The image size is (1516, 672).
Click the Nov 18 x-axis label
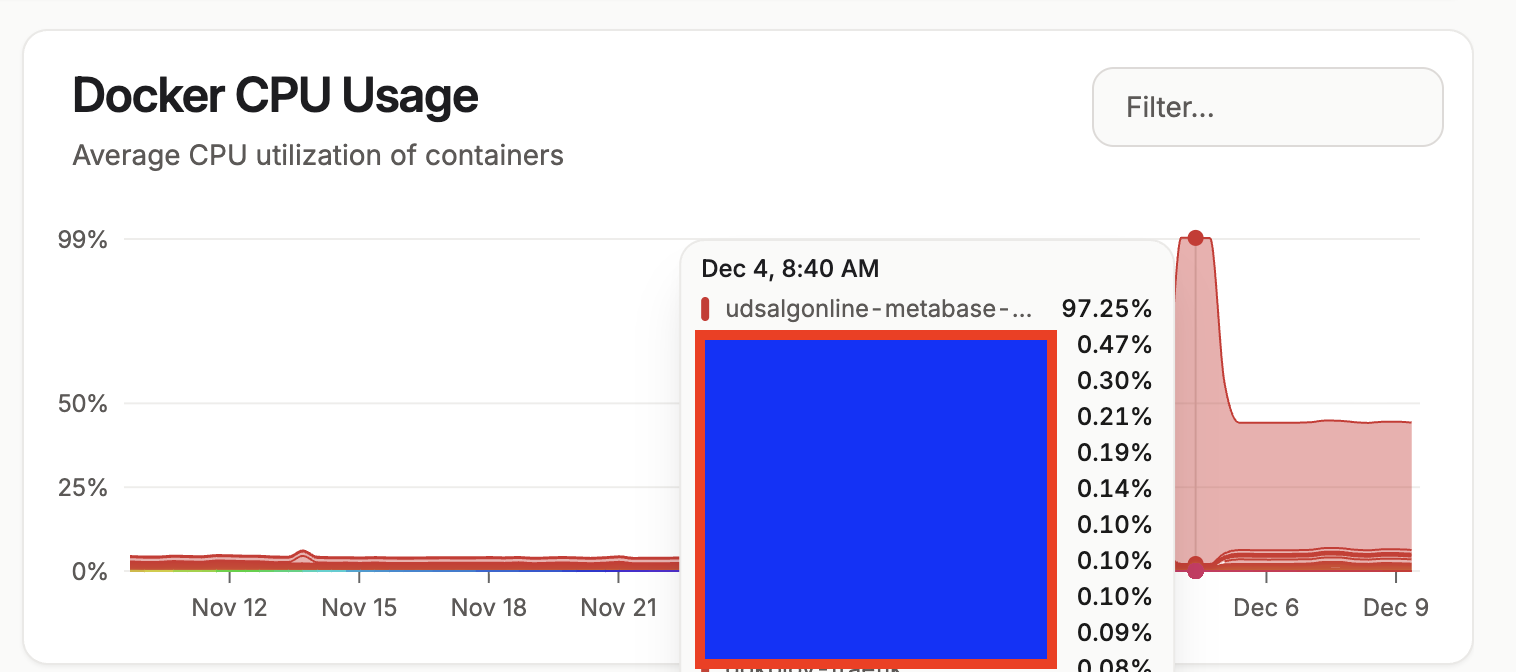click(488, 608)
